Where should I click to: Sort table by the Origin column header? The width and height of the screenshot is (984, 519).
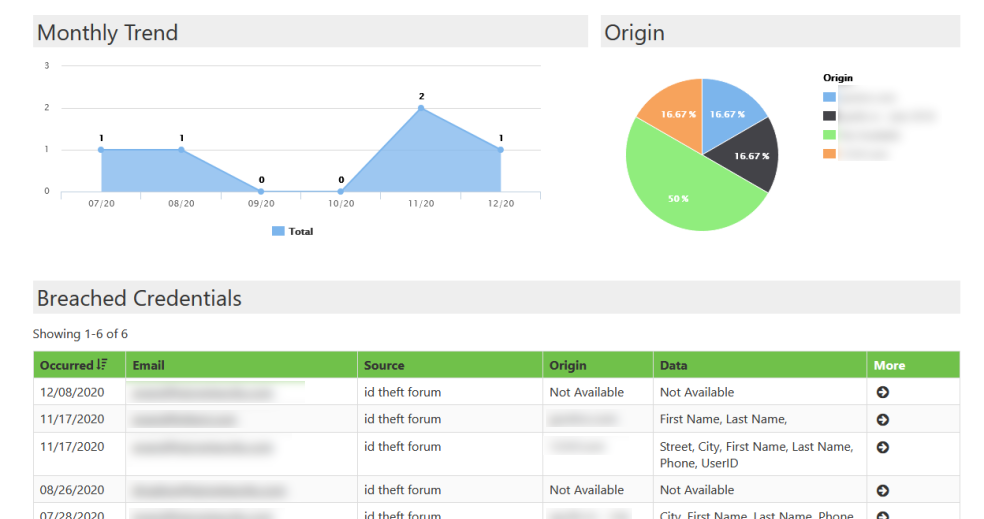(x=568, y=365)
